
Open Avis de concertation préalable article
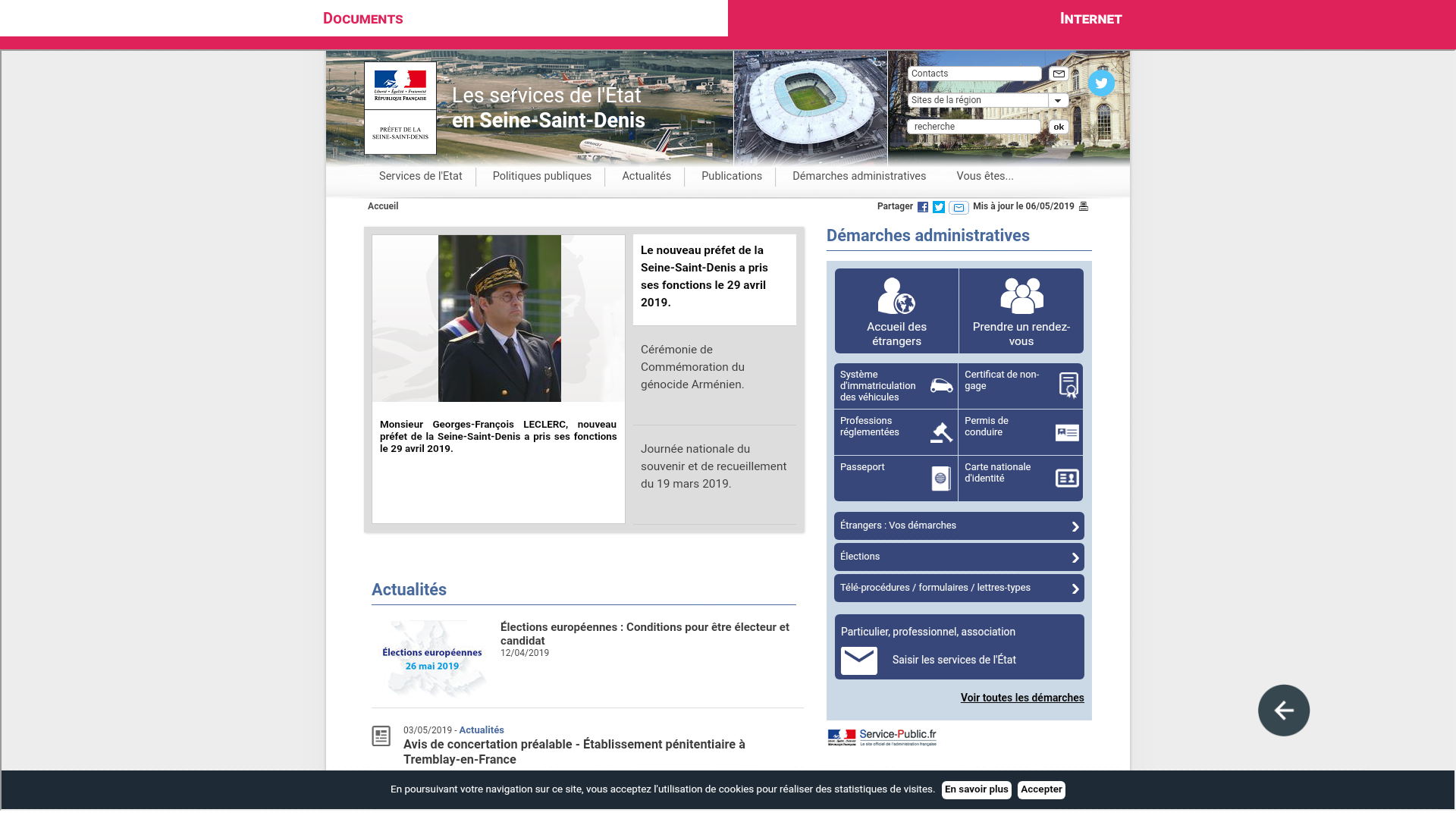tap(574, 752)
